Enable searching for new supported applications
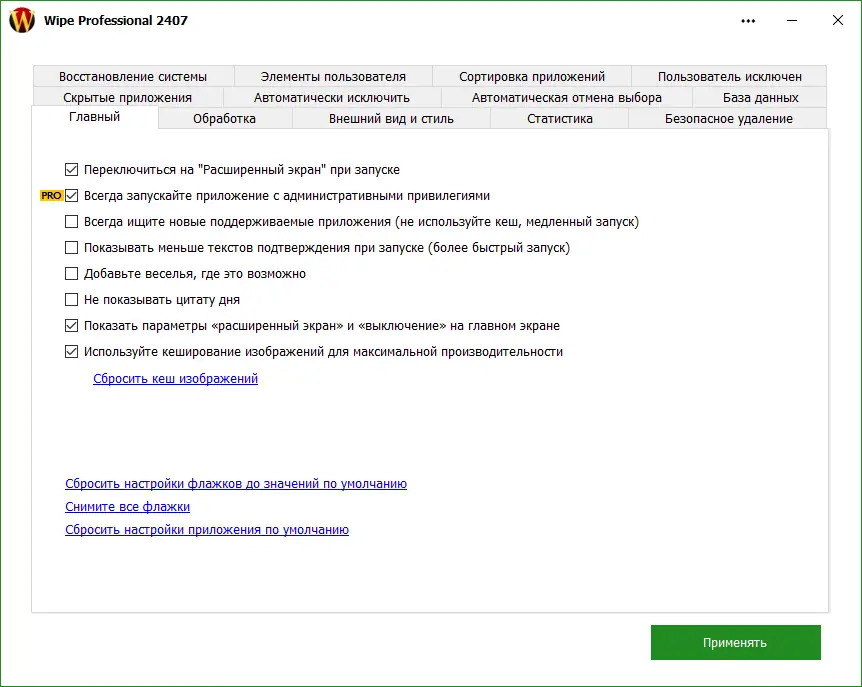 (71, 221)
